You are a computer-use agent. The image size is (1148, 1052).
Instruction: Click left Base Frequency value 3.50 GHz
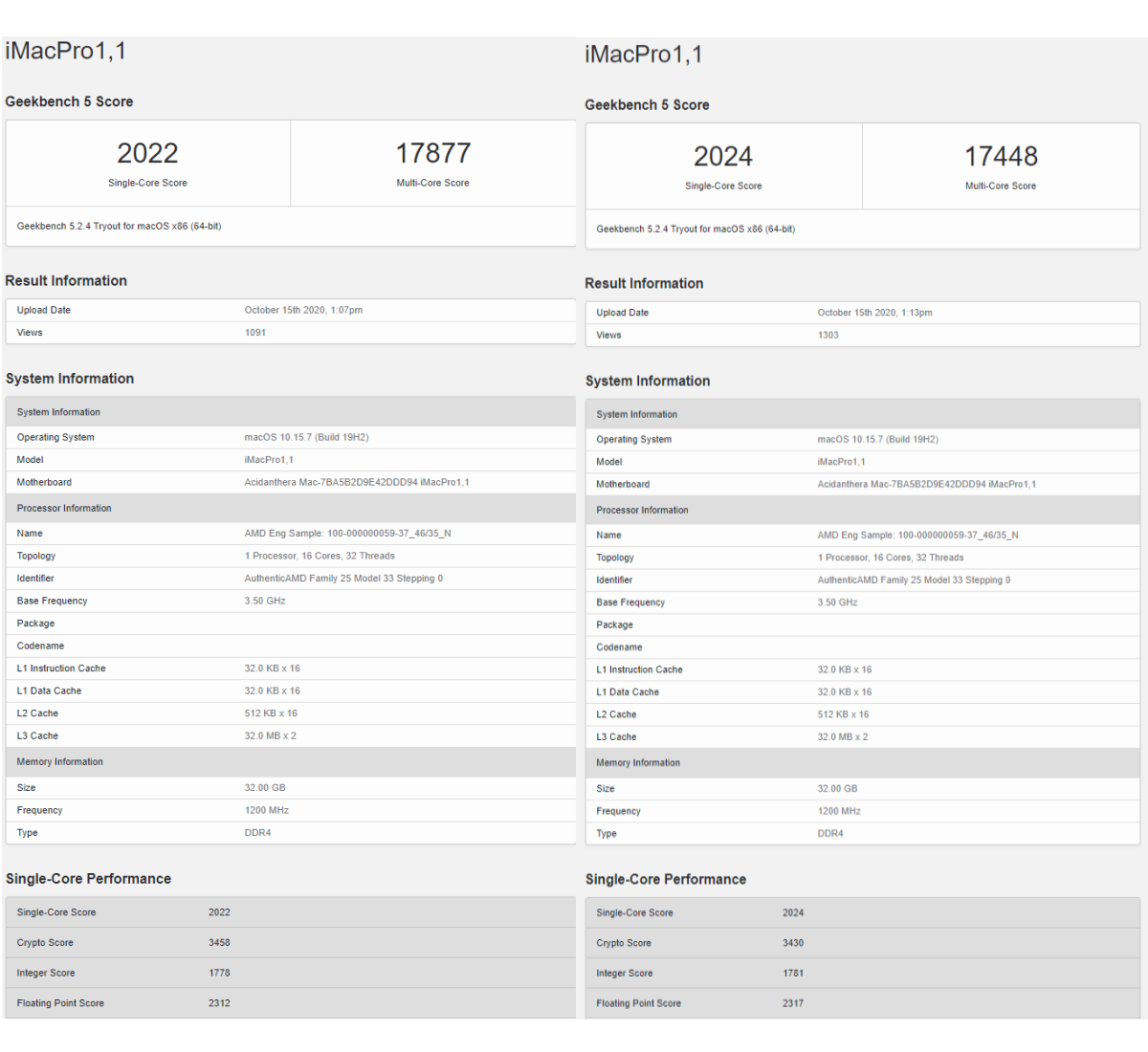click(x=265, y=601)
